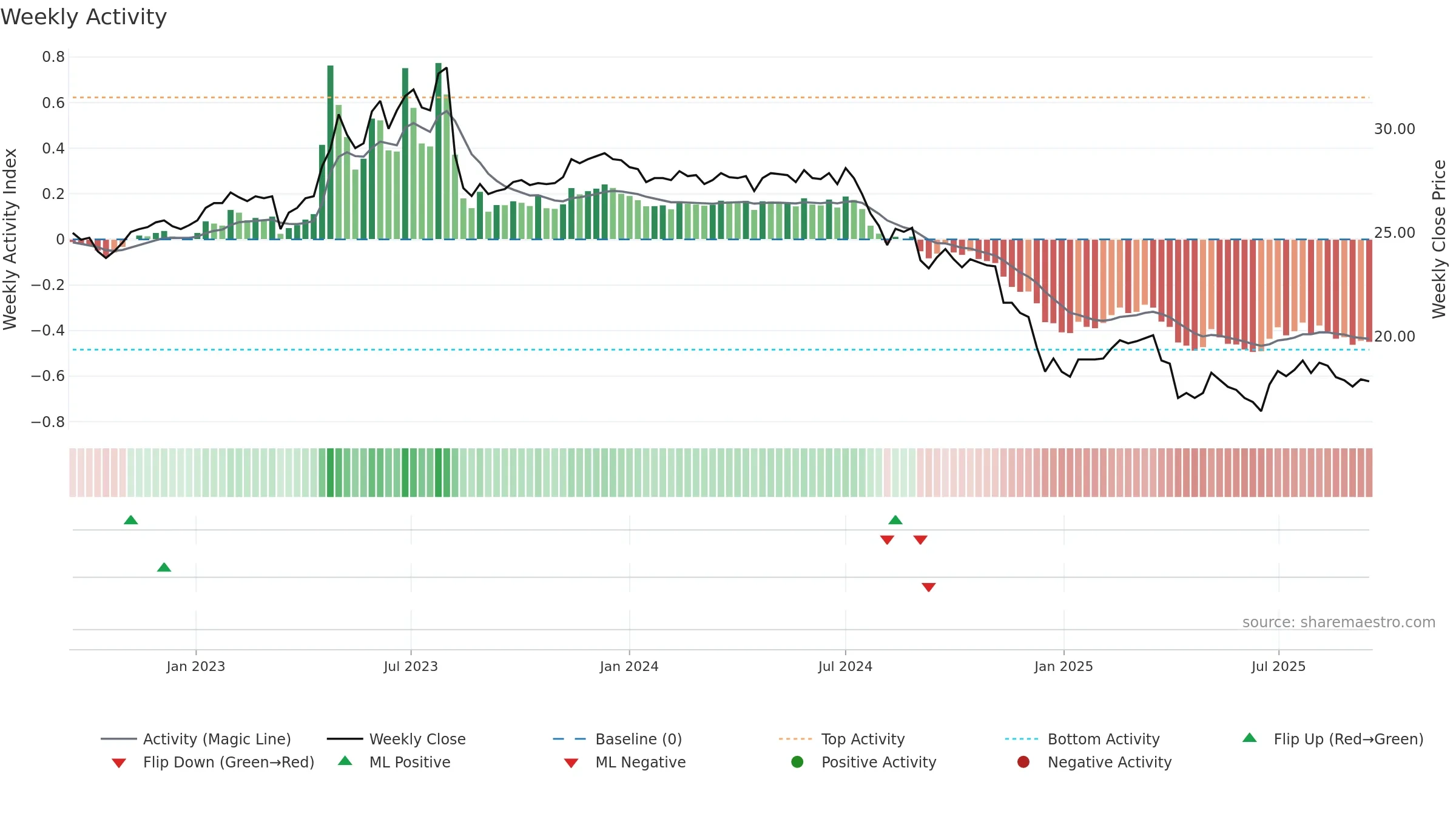This screenshot has height=819, width=1456.
Task: Click the first red flip-down triangle after Jul 2024
Action: tap(887, 540)
